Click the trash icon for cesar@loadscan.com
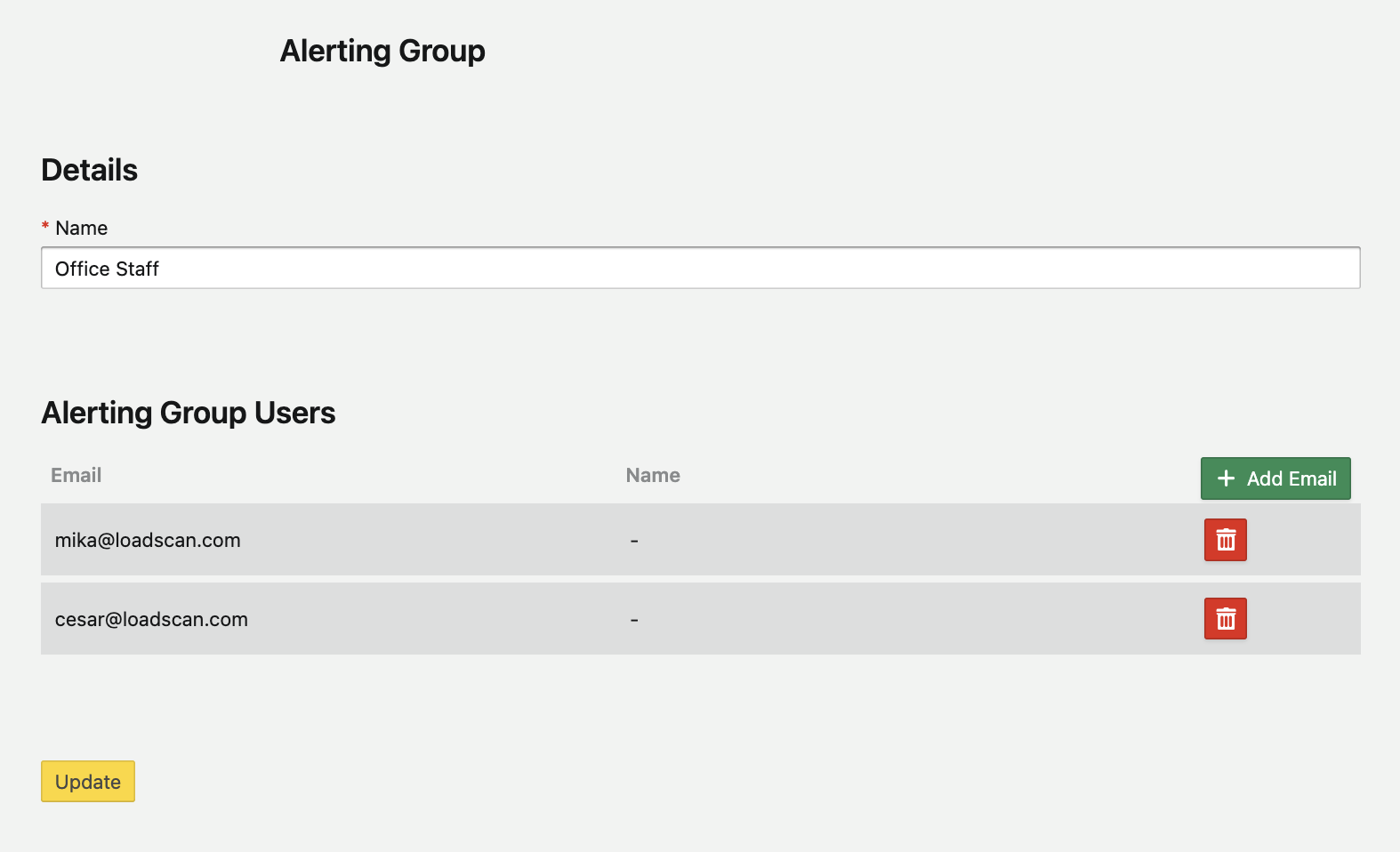The height and width of the screenshot is (852, 1400). click(x=1225, y=619)
